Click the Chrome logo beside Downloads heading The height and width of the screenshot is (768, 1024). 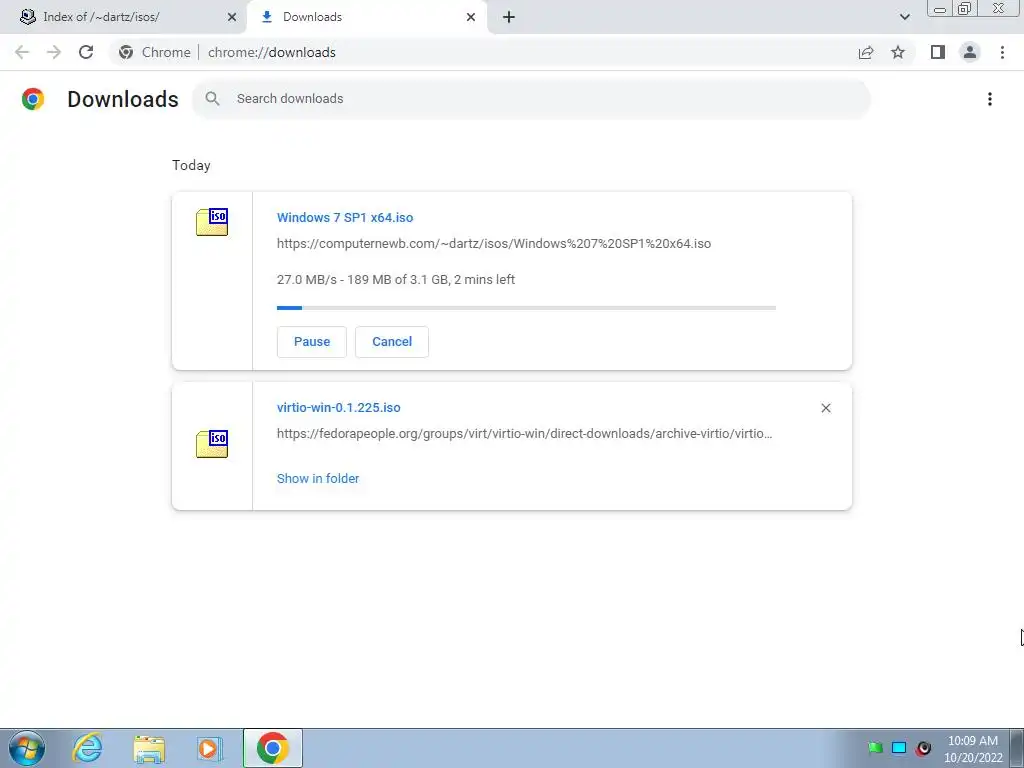pyautogui.click(x=33, y=99)
